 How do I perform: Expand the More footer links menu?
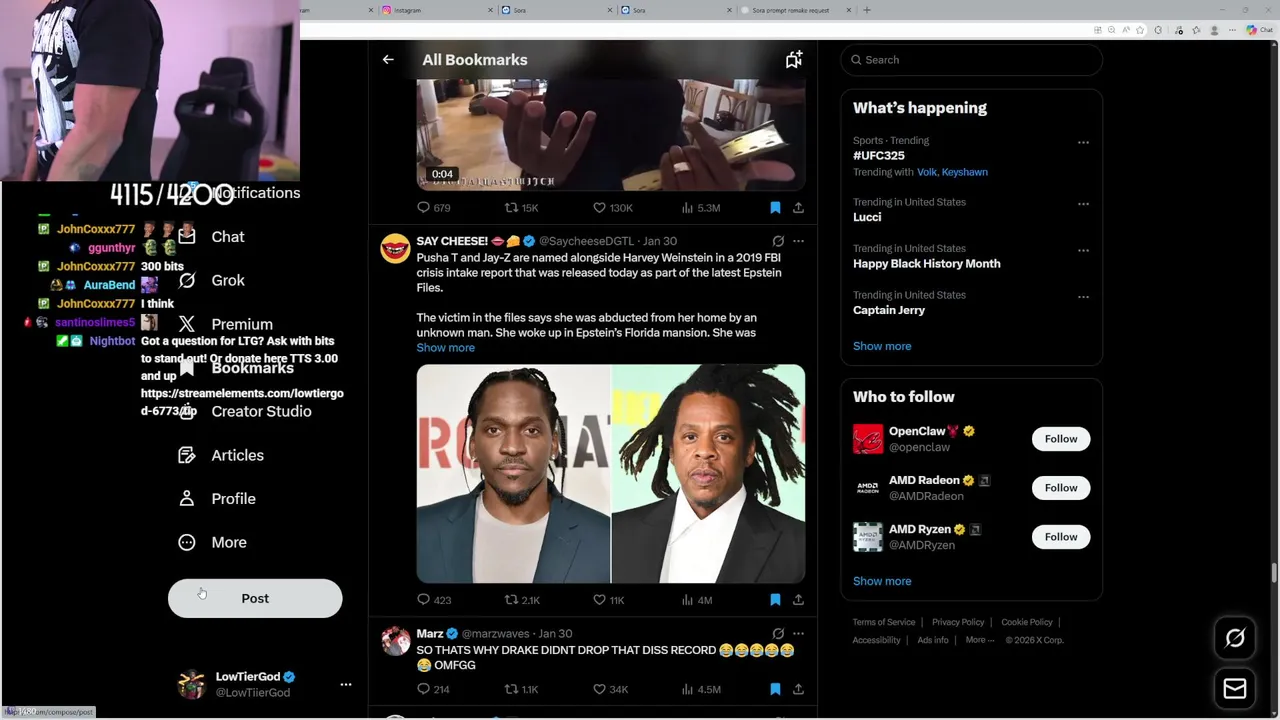click(x=979, y=640)
